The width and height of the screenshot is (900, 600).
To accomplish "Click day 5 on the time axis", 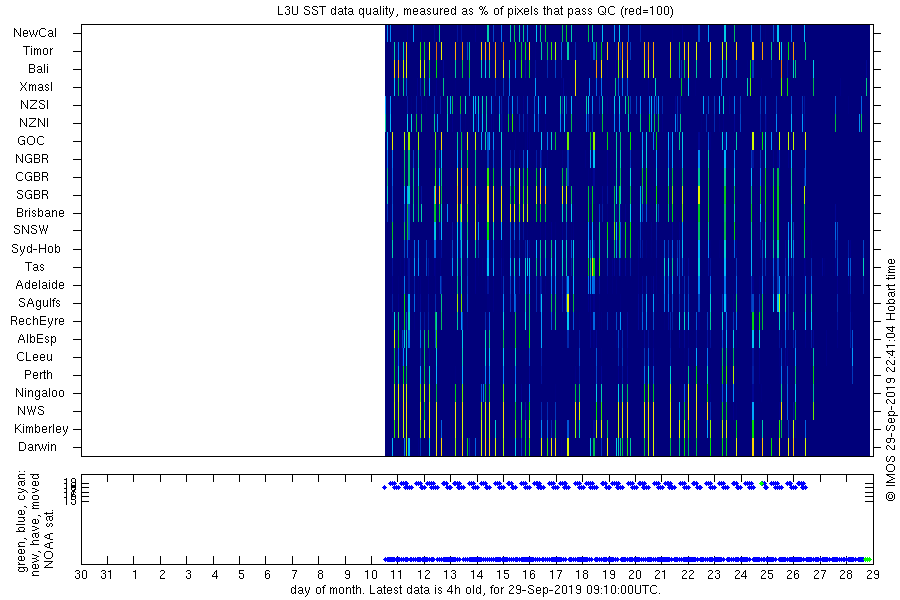I will 241,575.
